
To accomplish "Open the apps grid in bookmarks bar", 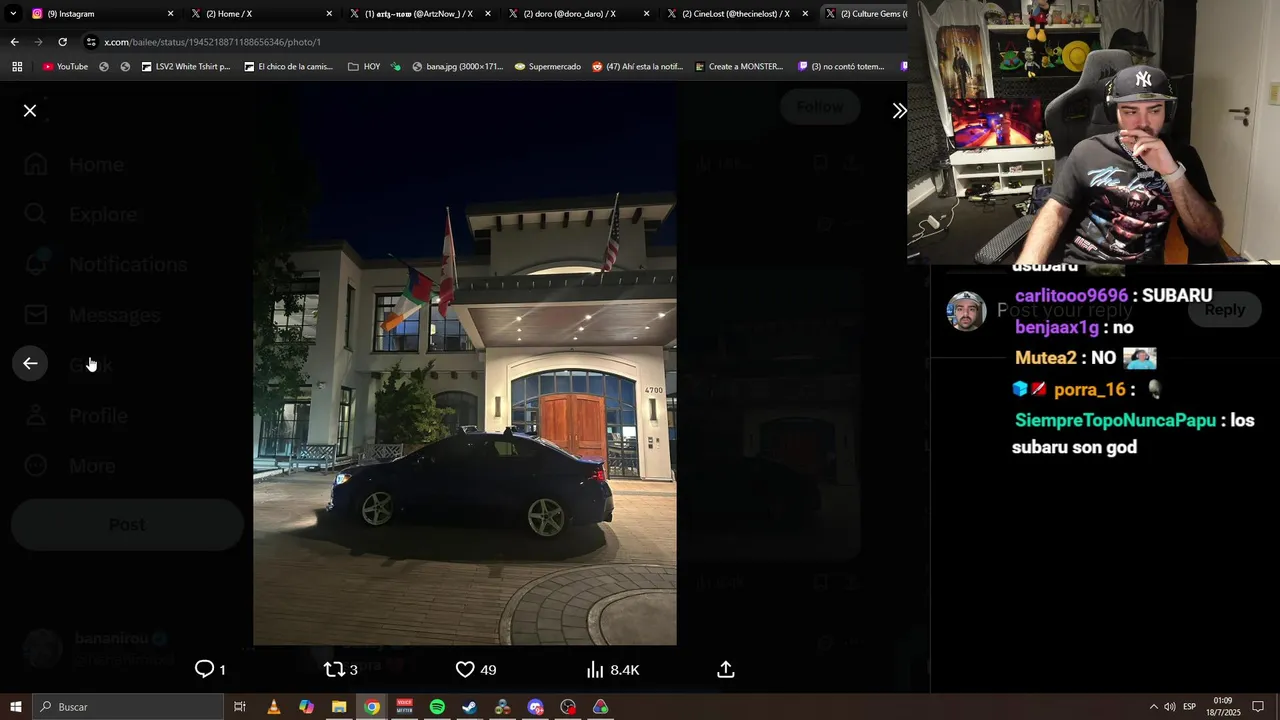I will click(x=17, y=67).
